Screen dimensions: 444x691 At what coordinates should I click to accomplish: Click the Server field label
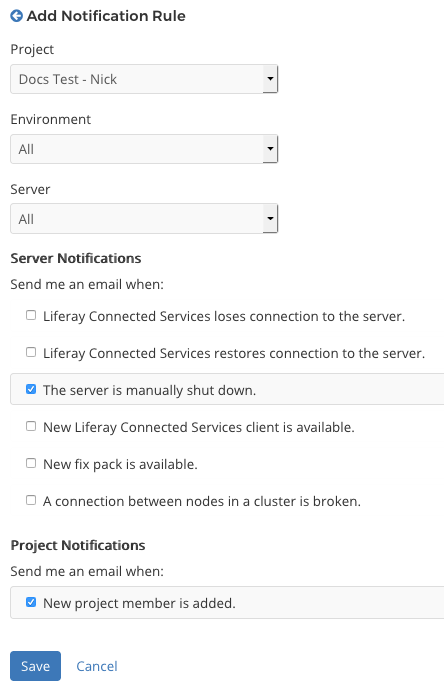(x=30, y=189)
